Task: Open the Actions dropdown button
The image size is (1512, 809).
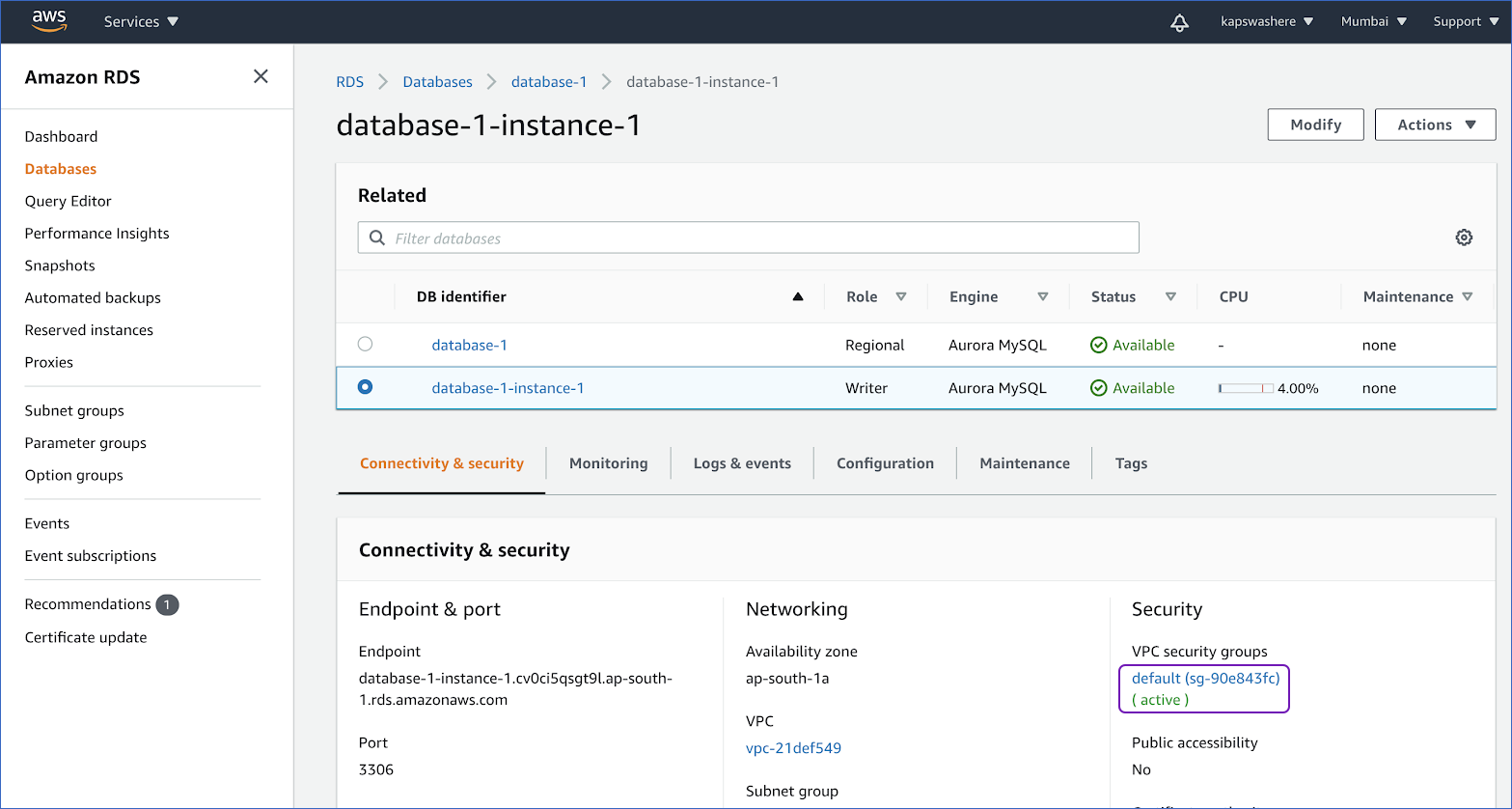Action: [x=1435, y=125]
